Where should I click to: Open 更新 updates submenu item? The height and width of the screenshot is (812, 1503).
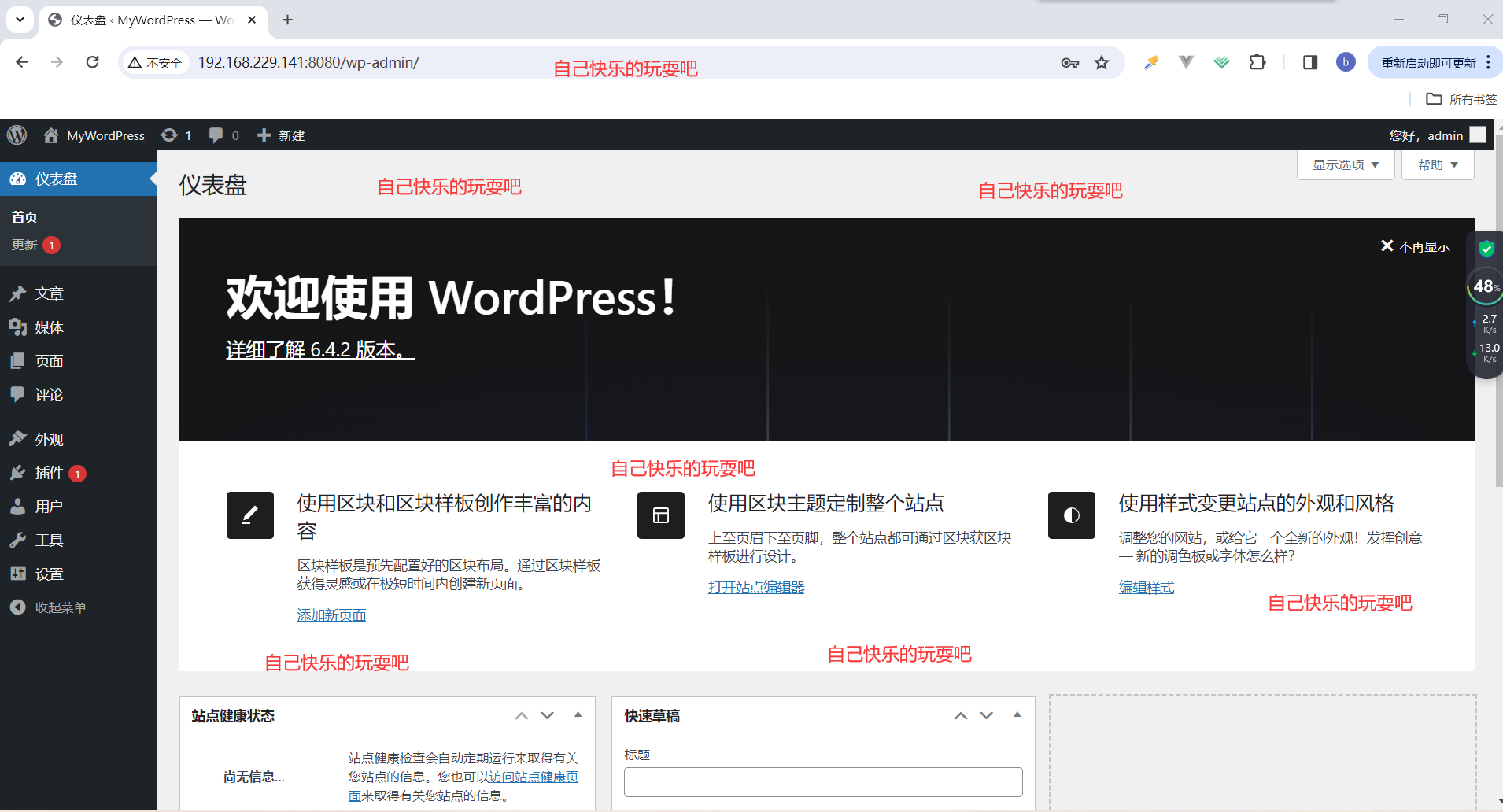35,245
